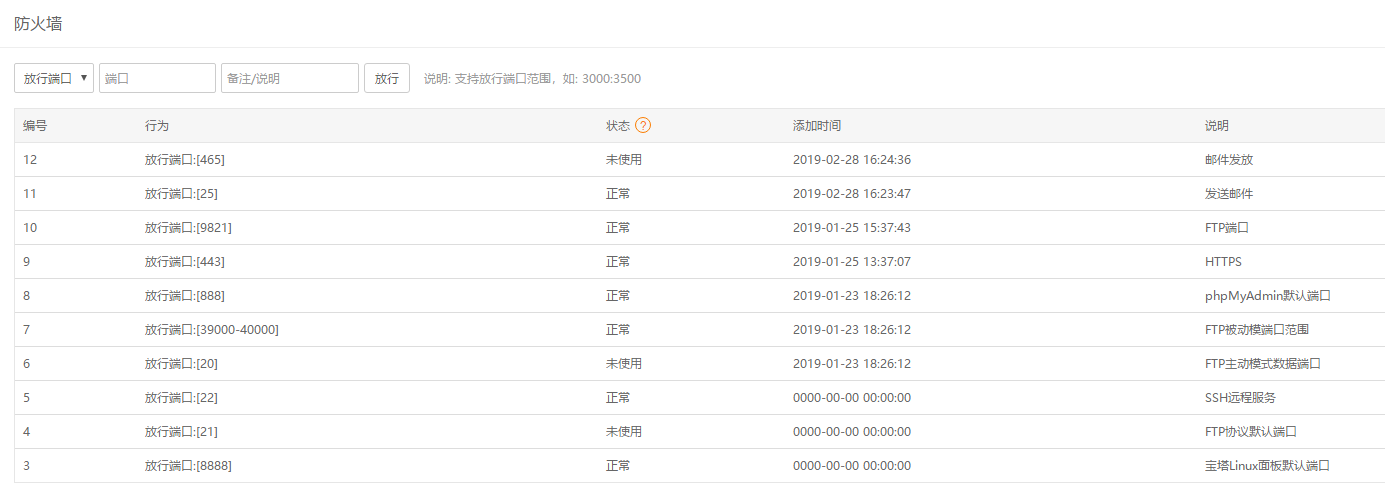Click the 添加时间 column header
Image resolution: width=1385 pixels, height=485 pixels.
pos(816,126)
